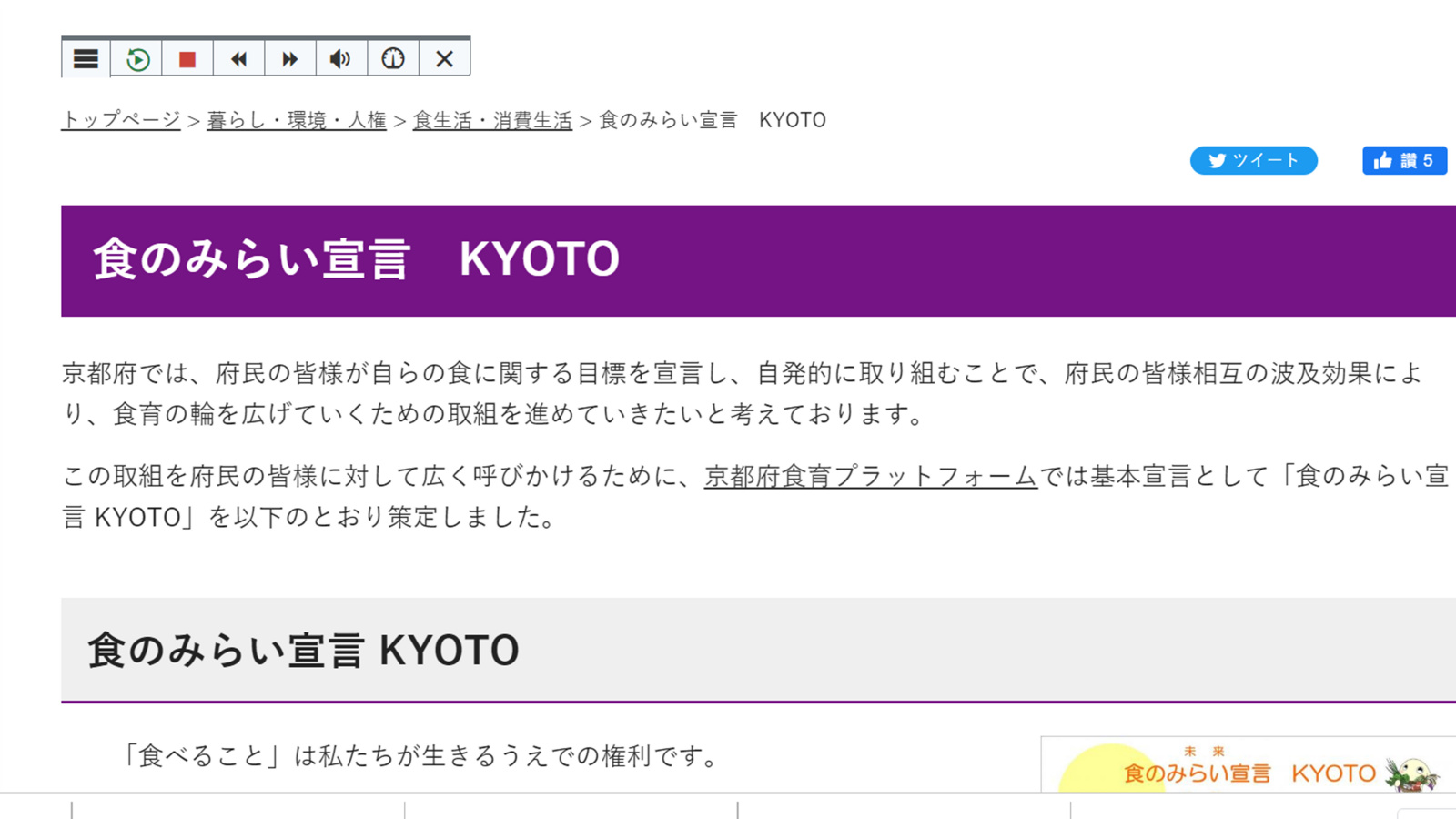The image size is (1456, 819).
Task: Click the Twitter ツイート button
Action: 1254,160
